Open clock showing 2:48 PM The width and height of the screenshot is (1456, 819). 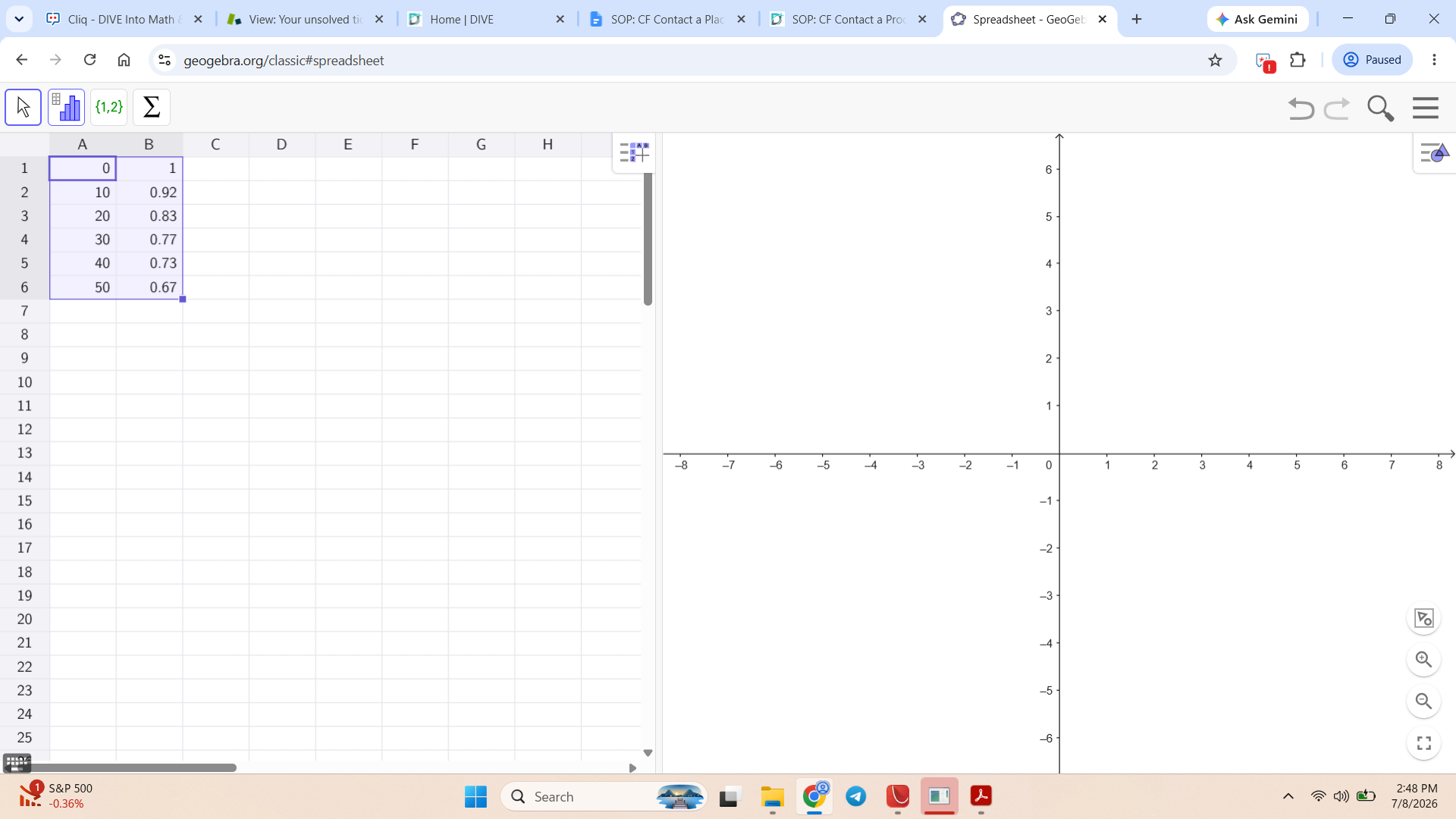tap(1414, 796)
